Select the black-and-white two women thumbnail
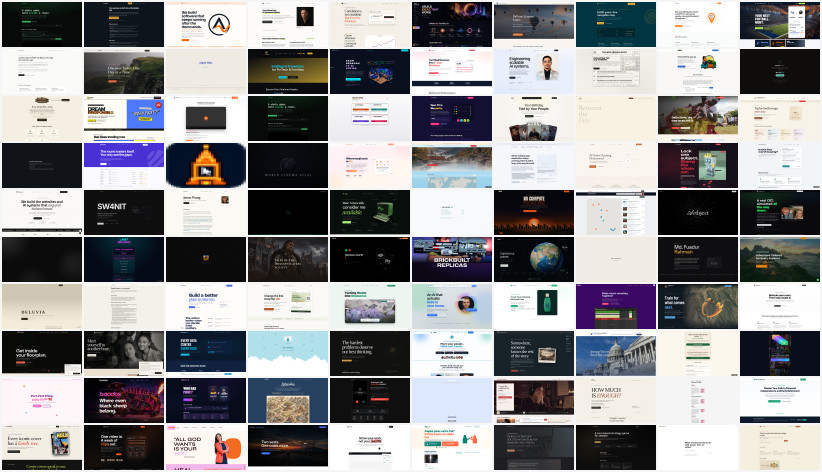The image size is (822, 472). (x=124, y=354)
